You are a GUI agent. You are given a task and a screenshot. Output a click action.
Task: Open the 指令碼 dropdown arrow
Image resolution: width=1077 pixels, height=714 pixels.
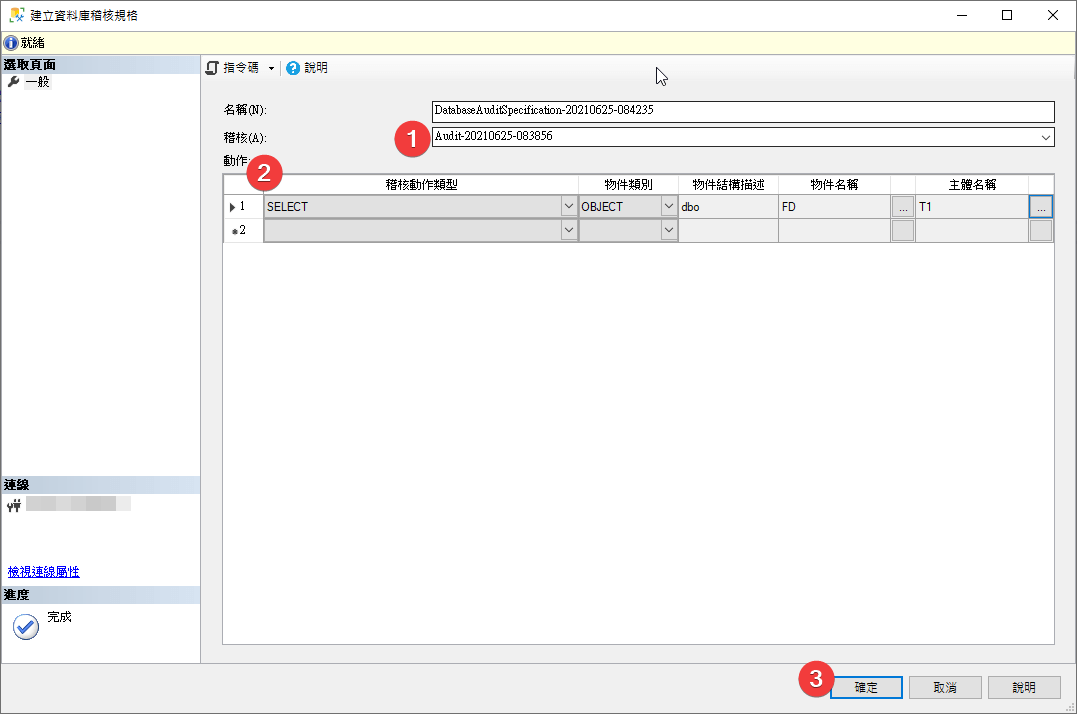point(271,69)
